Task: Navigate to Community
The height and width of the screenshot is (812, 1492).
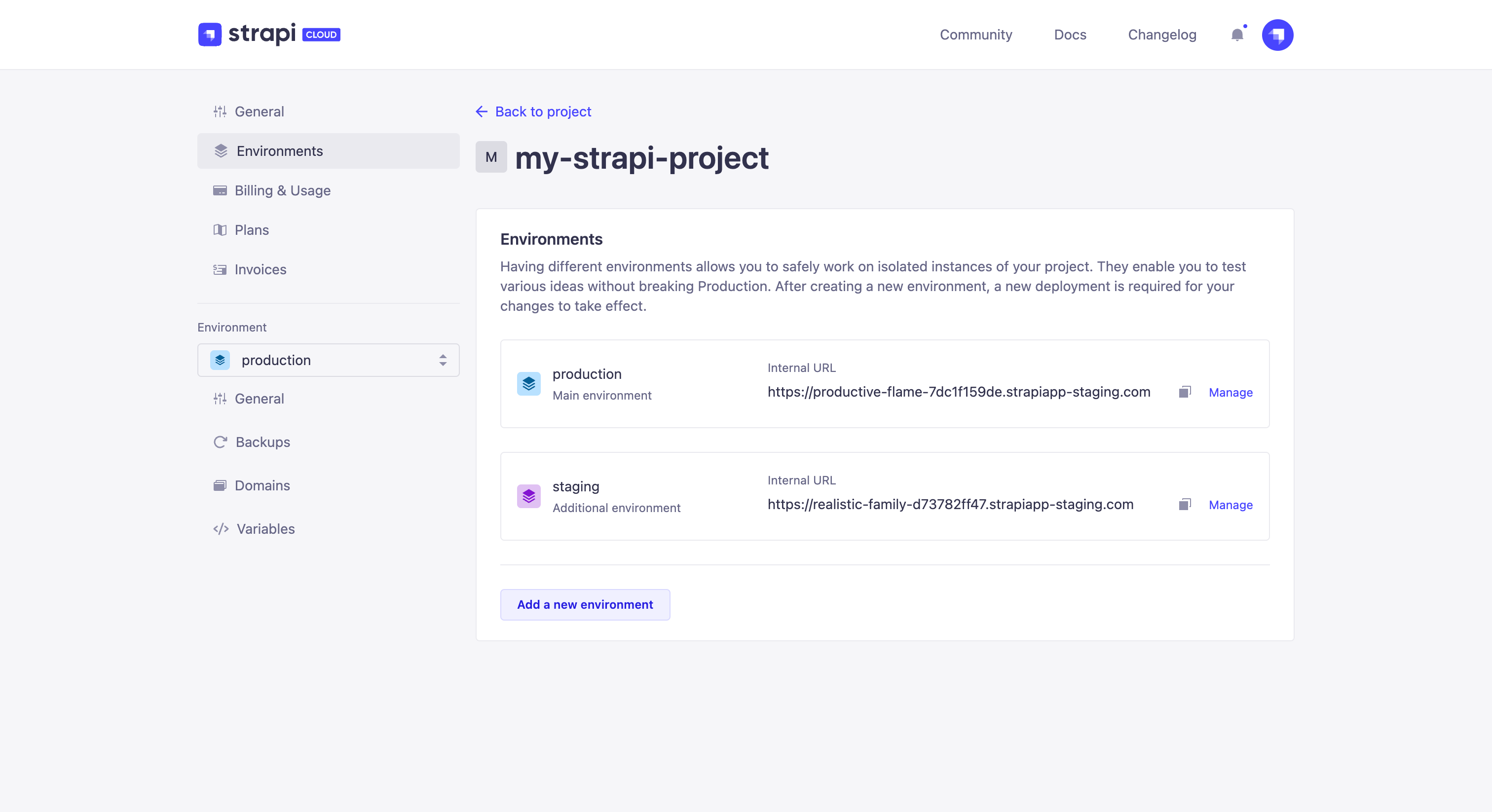Action: click(x=976, y=35)
